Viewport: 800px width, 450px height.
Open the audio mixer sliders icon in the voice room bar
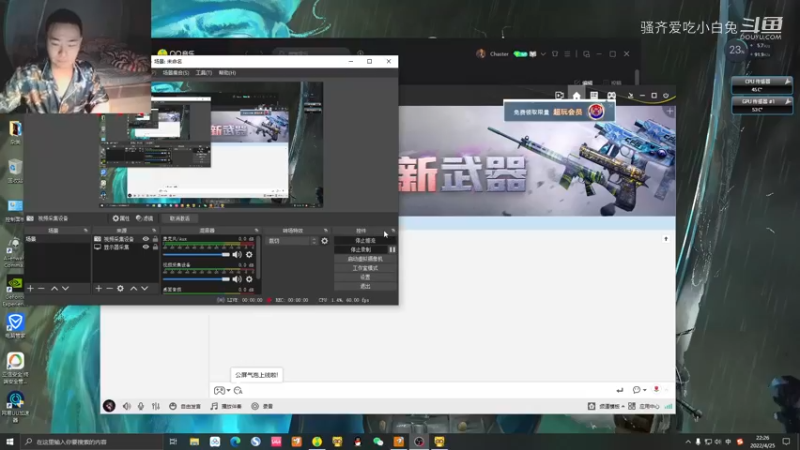[156, 406]
